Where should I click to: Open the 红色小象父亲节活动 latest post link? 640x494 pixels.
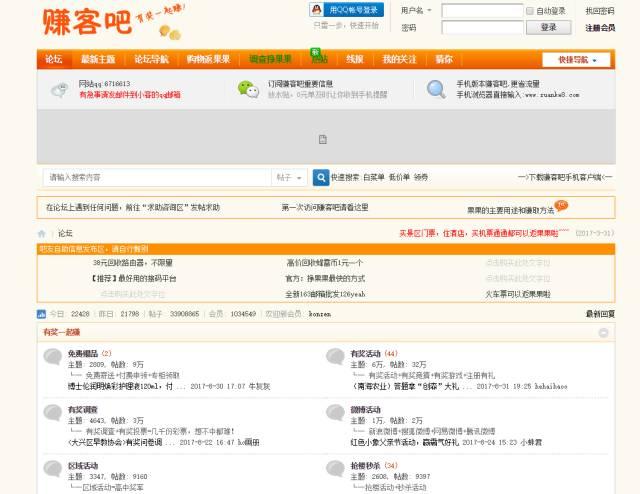(405, 442)
